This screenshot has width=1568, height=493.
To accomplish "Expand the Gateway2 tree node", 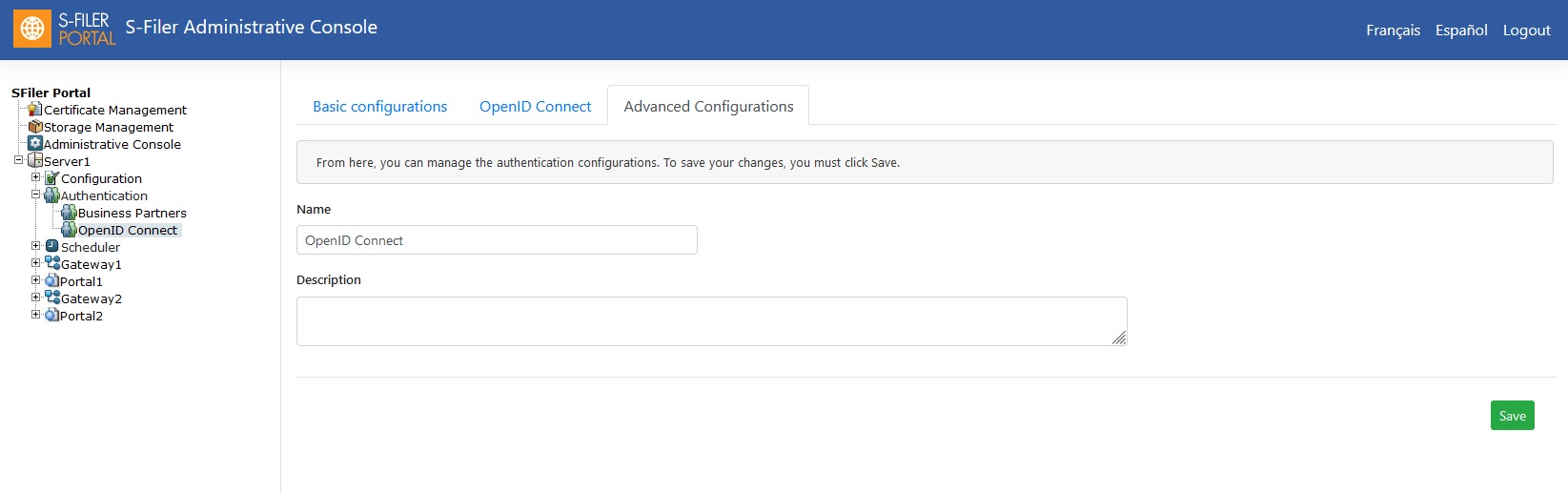I will point(35,298).
